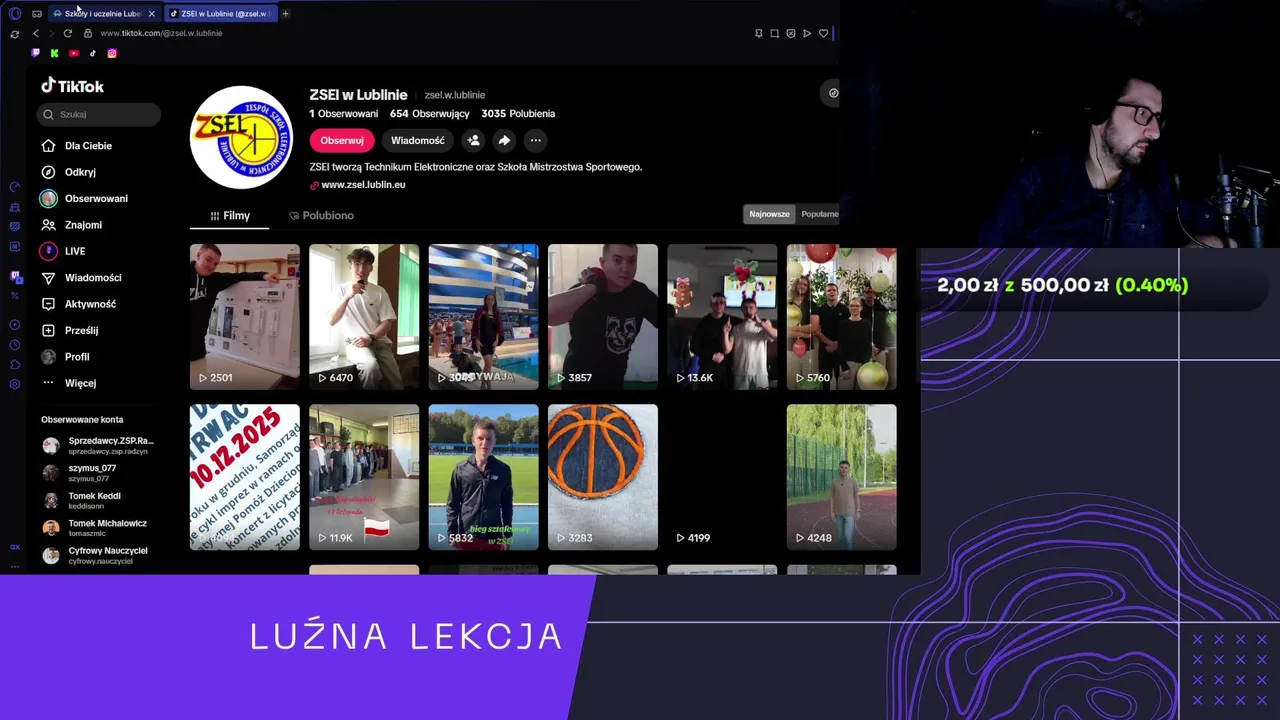Open Opera sidebar settings gear icon
1280x720 pixels.
14,384
